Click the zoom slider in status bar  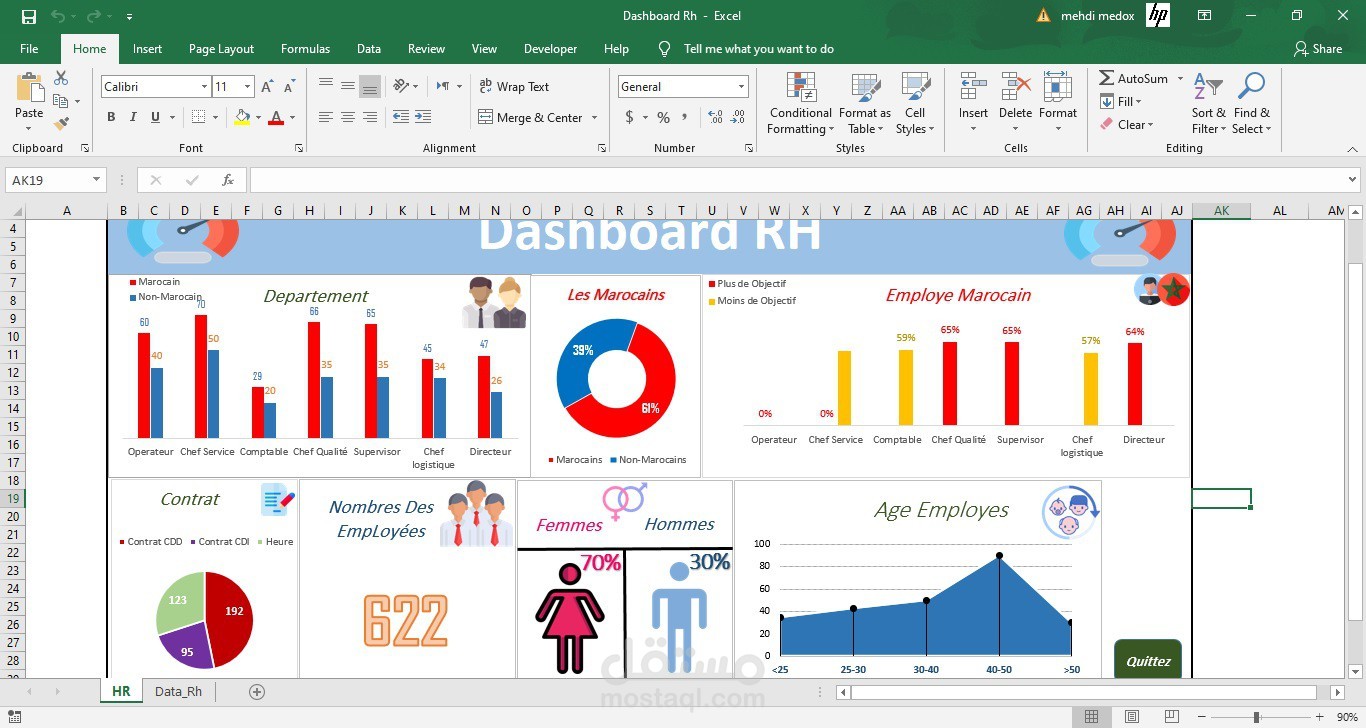click(1257, 717)
